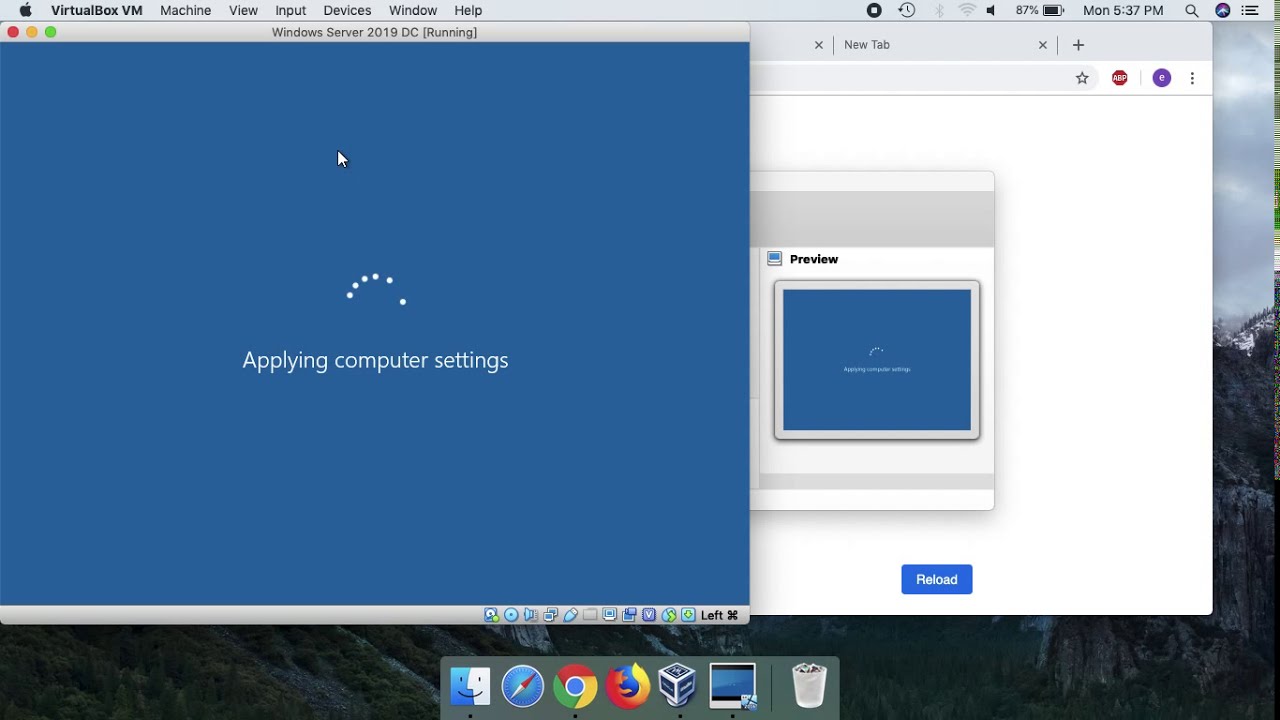Click the volume icon in the menu bar

point(991,10)
